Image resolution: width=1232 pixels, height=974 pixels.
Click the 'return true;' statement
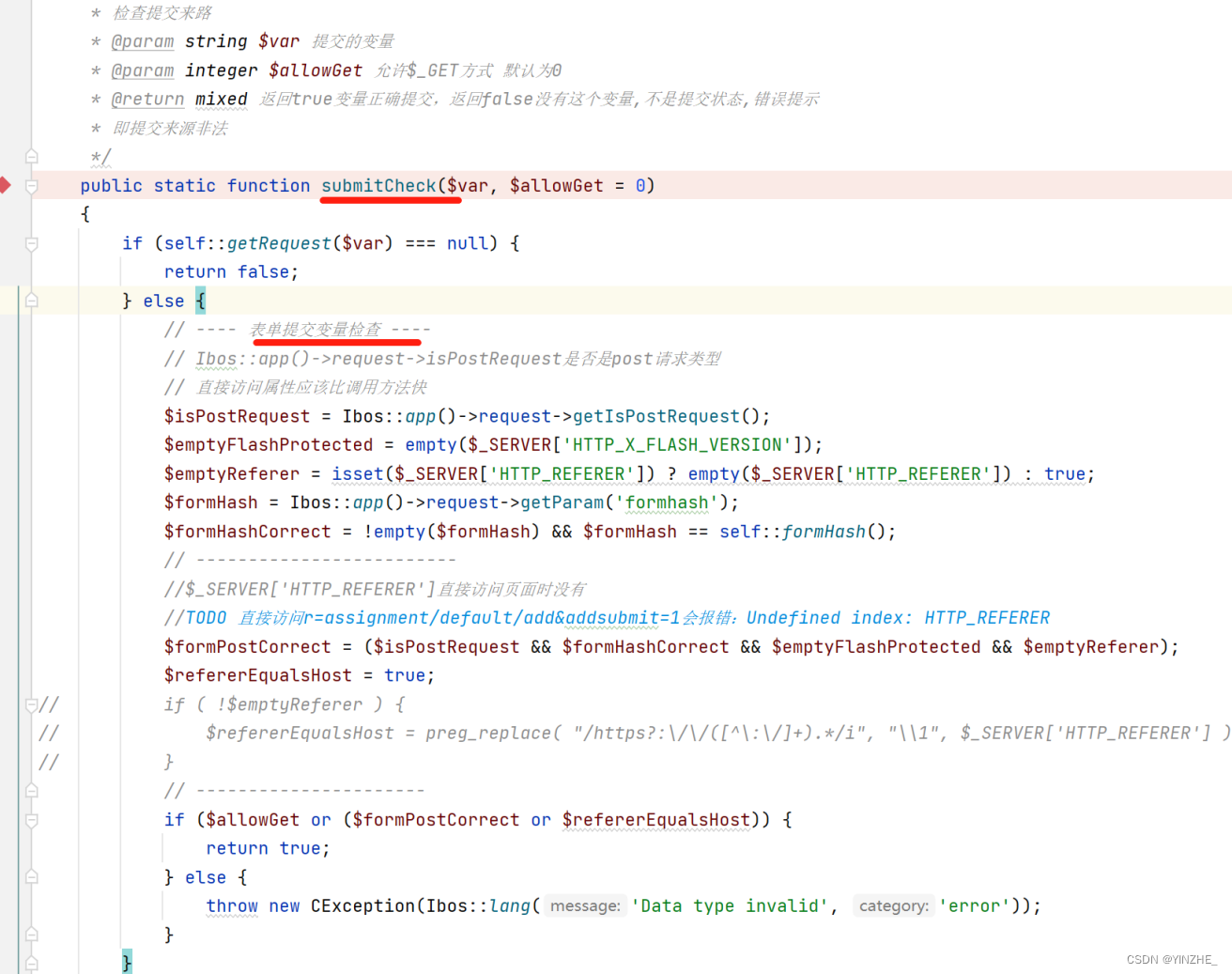268,849
